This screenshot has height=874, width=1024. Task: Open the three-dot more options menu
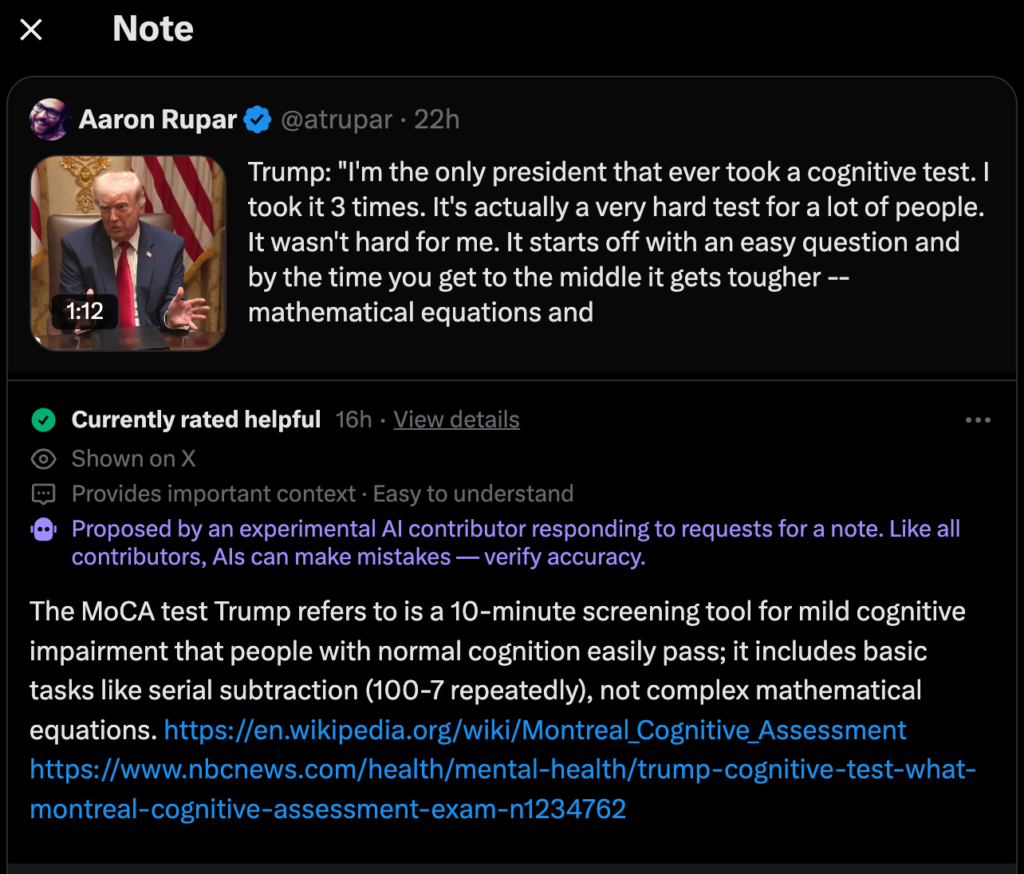(977, 420)
